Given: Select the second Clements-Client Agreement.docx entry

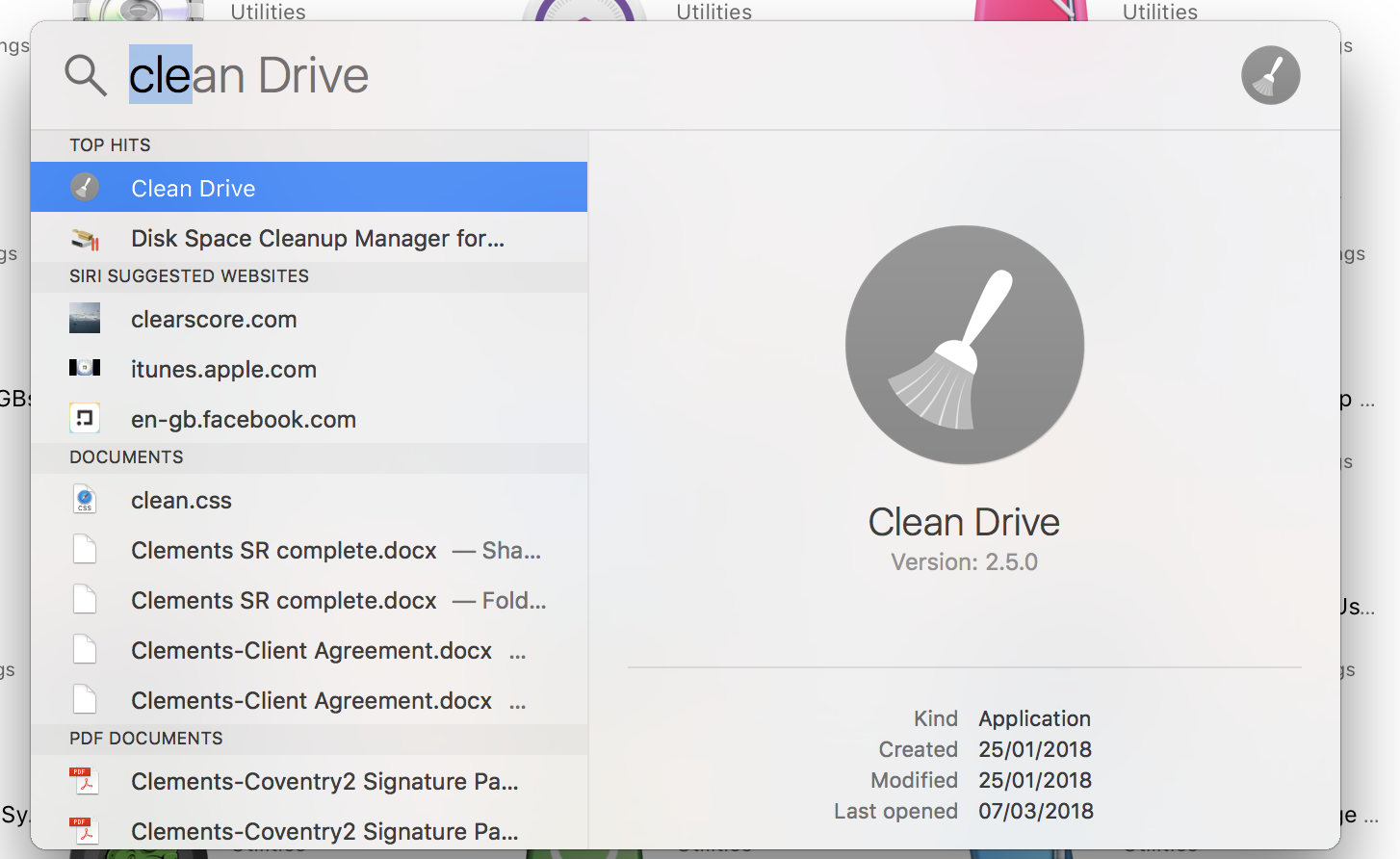Looking at the screenshot, I should click(310, 700).
